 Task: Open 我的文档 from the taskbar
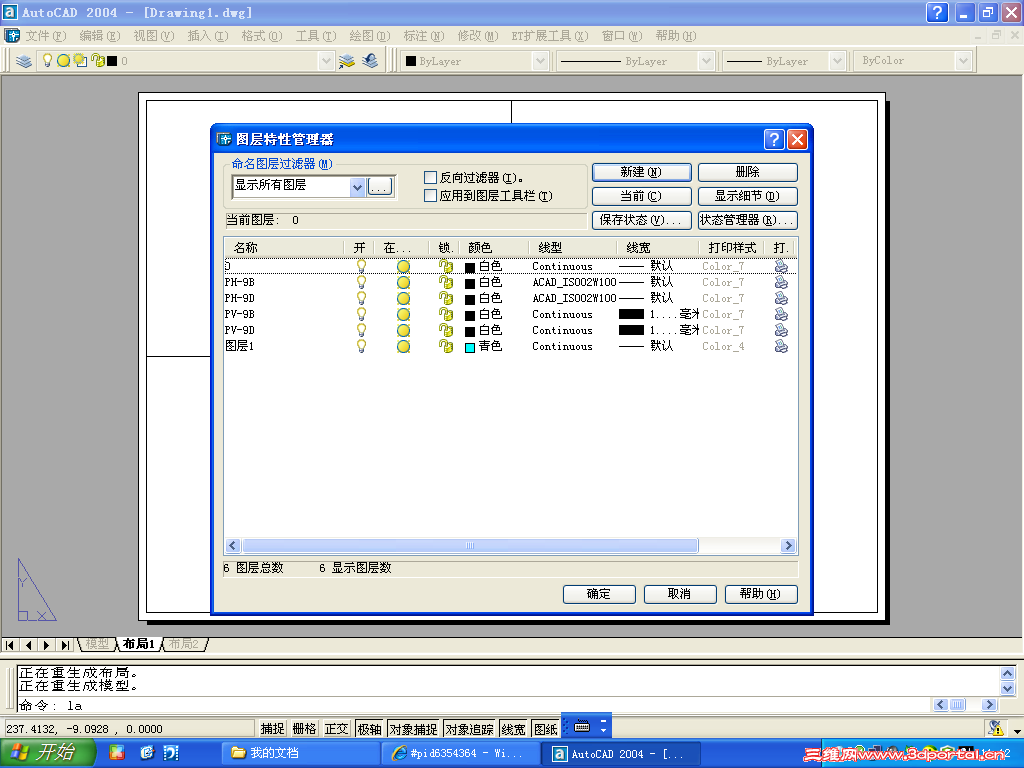299,753
